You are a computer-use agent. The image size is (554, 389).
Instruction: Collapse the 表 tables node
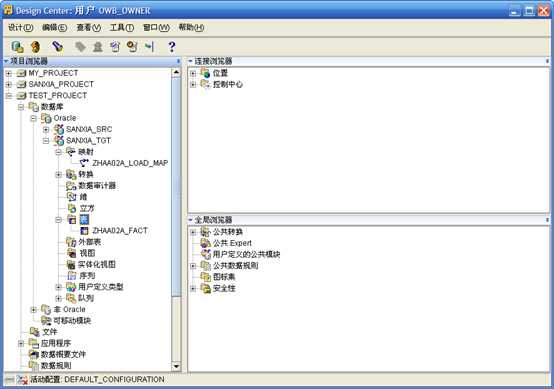58,219
